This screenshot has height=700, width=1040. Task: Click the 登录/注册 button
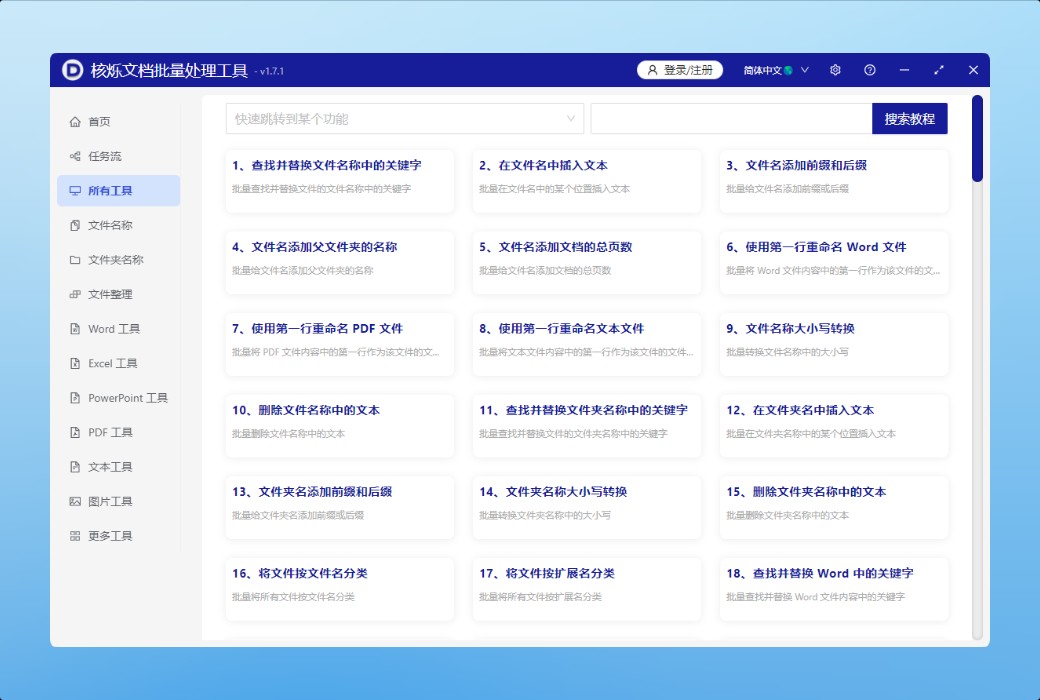tap(680, 70)
